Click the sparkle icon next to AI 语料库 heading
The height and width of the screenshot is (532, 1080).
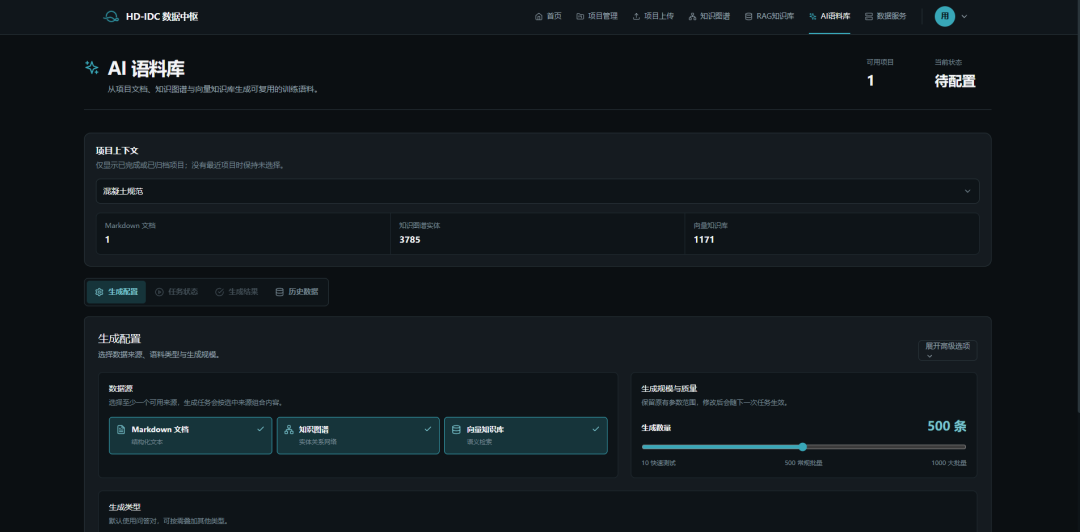[92, 68]
